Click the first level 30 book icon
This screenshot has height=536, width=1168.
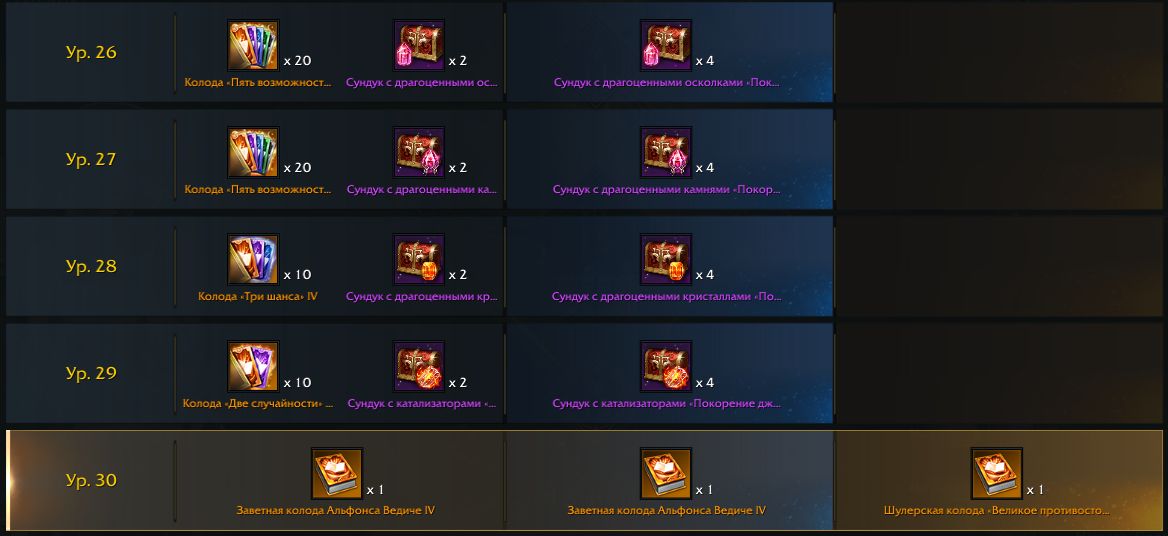pos(337,473)
